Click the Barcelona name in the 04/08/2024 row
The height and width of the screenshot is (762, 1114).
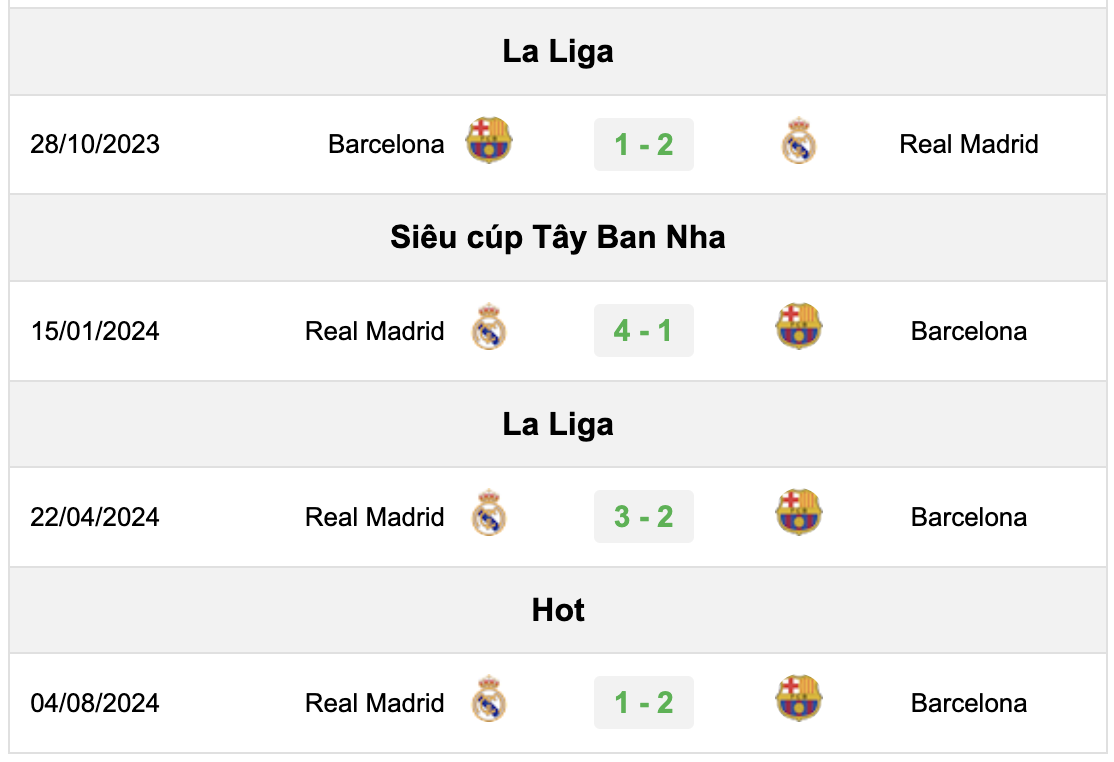[969, 703]
